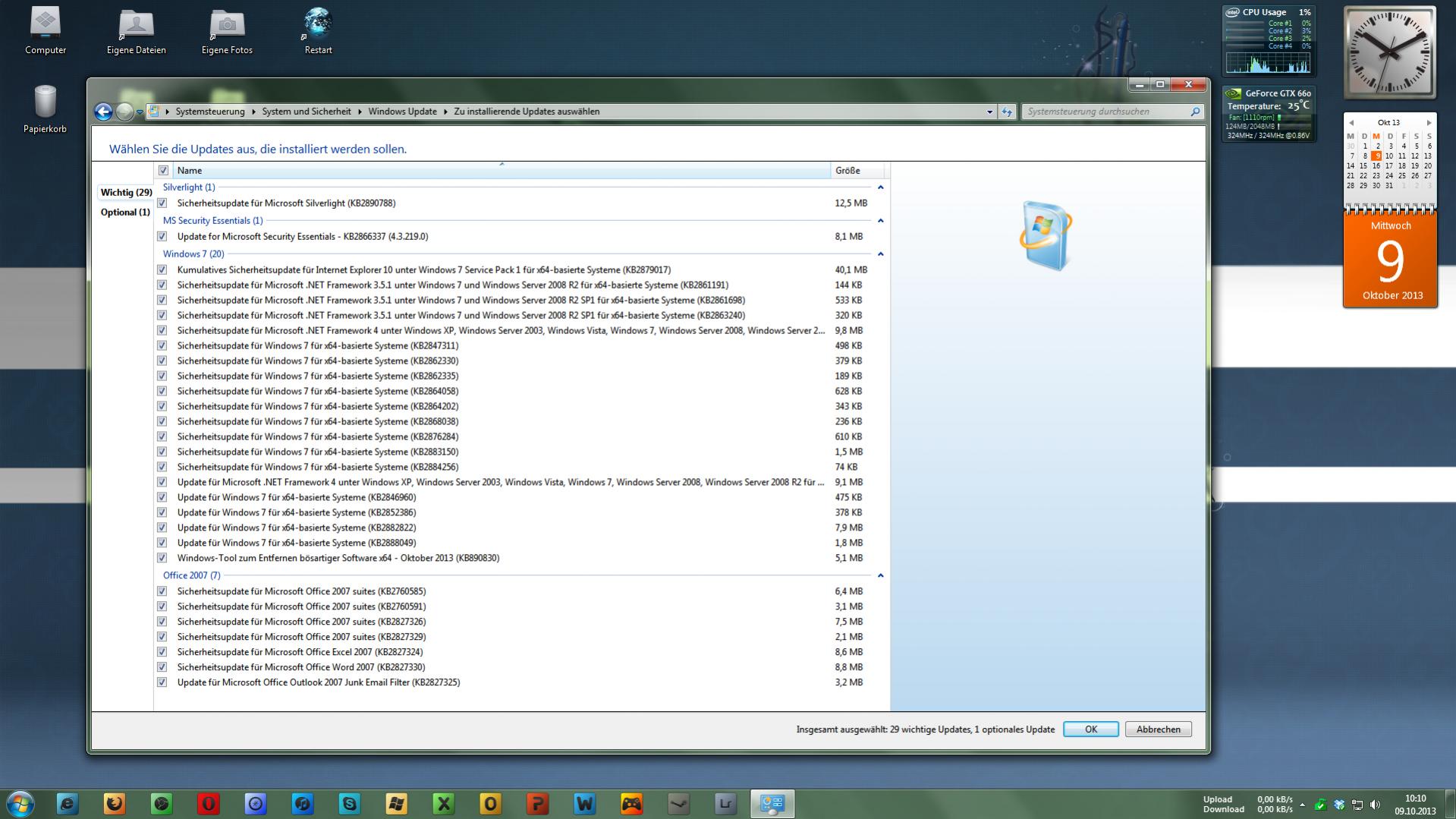Toggle the select-all checkbox in Name header
The height and width of the screenshot is (819, 1456).
(x=163, y=171)
